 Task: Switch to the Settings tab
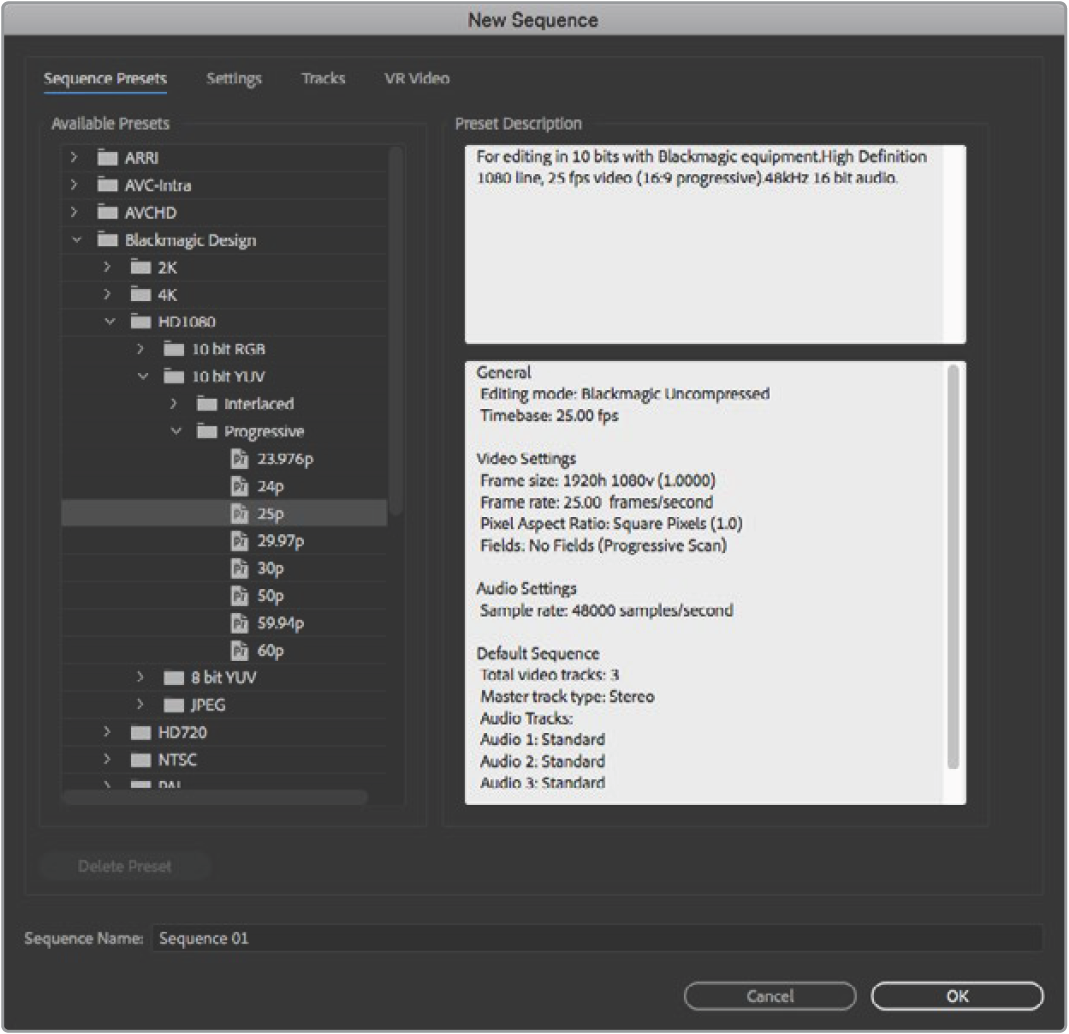(234, 79)
